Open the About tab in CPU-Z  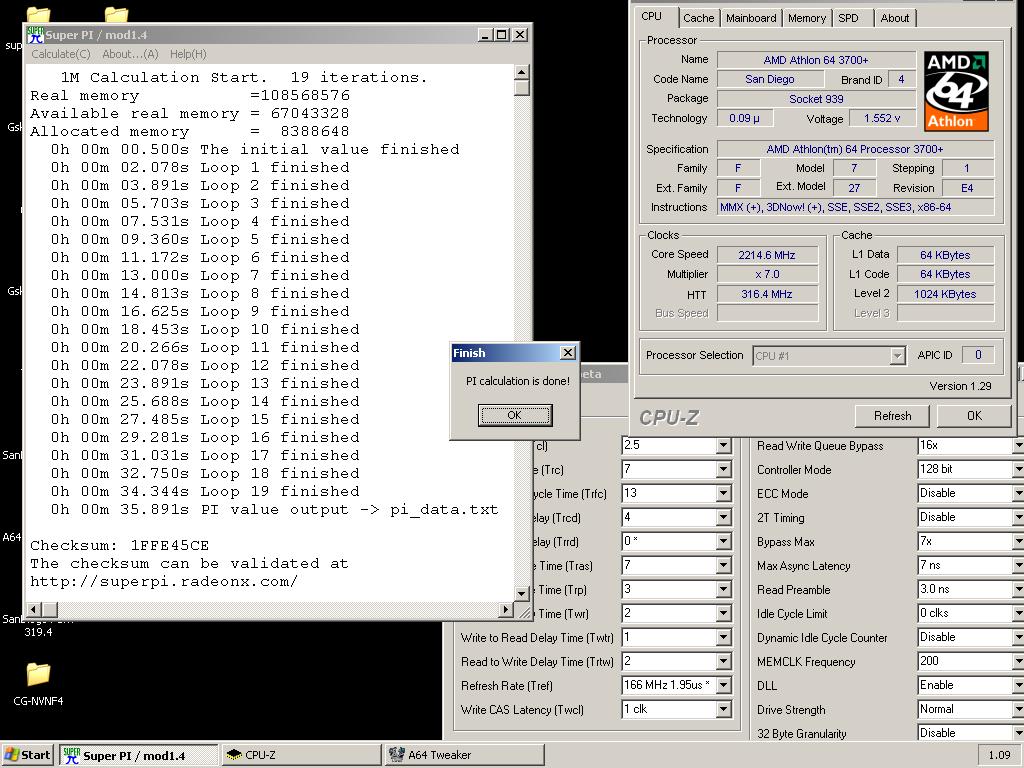tap(894, 18)
